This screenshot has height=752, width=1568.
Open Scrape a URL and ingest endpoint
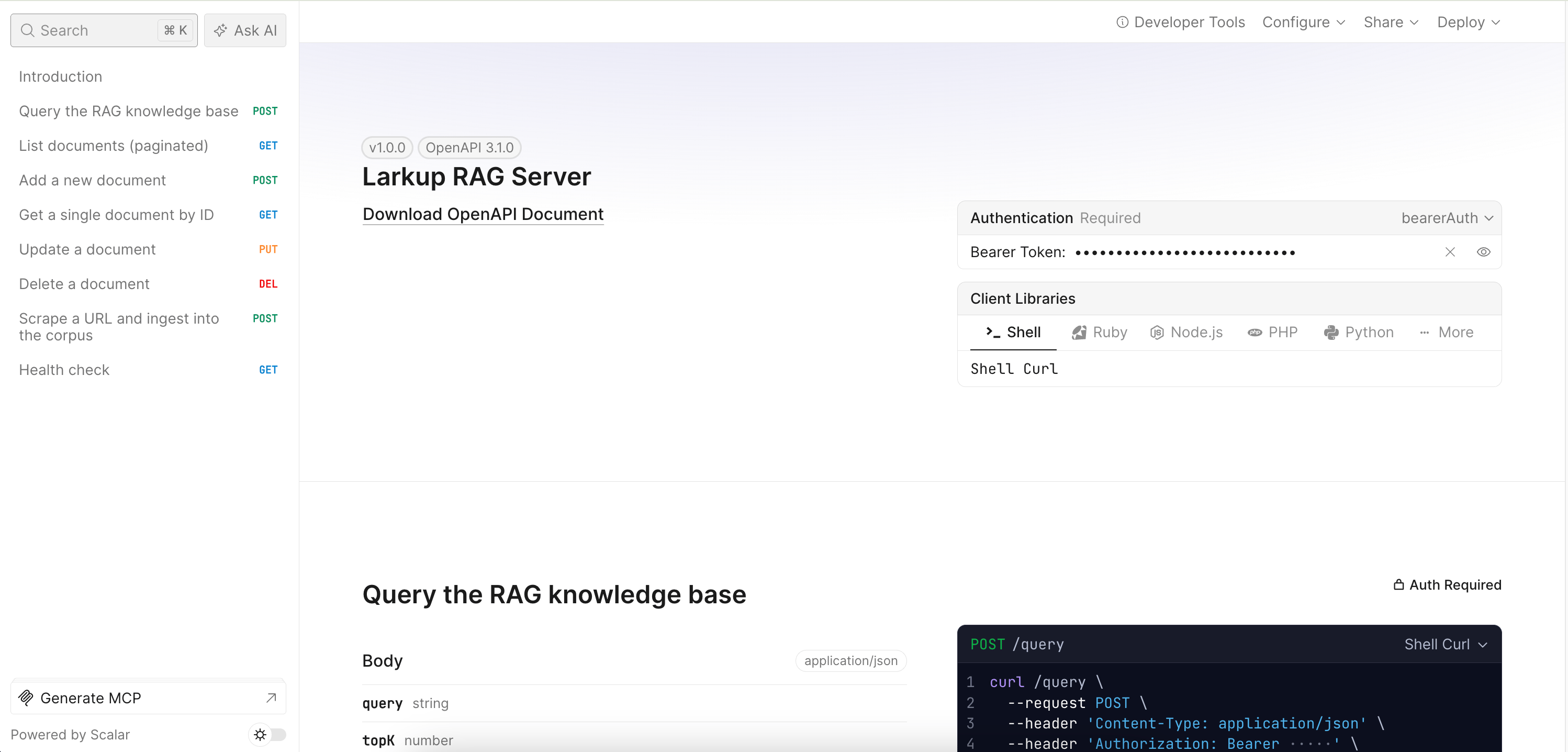[148, 326]
